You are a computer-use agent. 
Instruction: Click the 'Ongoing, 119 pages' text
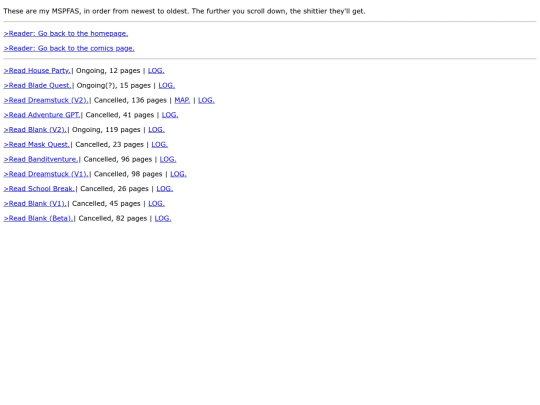tap(106, 130)
